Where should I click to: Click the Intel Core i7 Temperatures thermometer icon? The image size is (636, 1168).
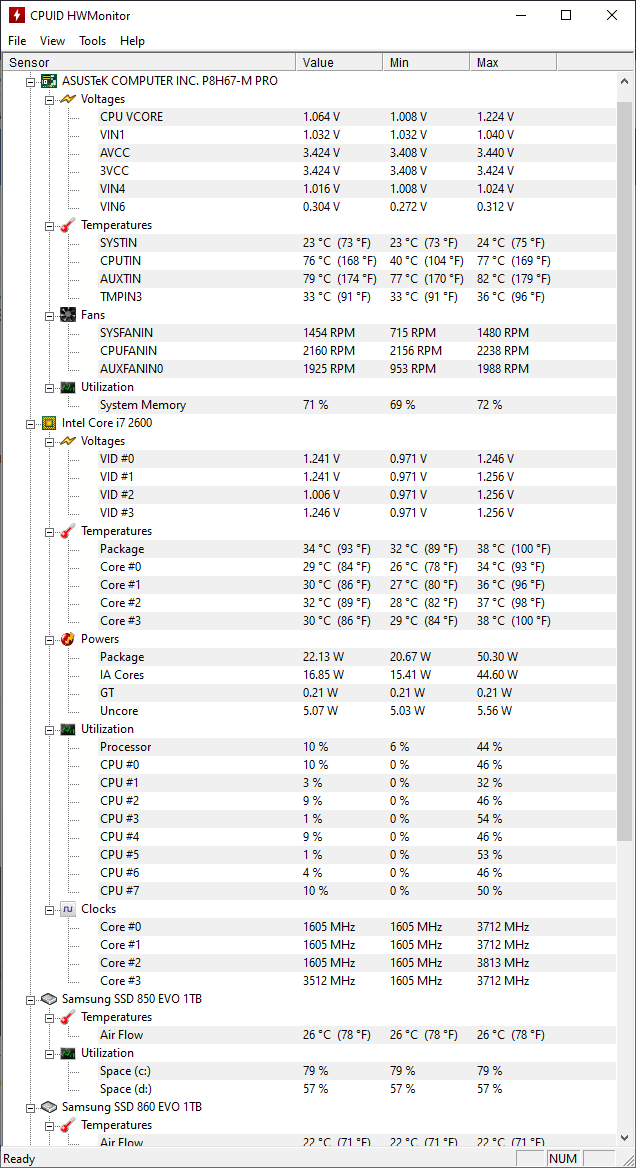pos(68,531)
